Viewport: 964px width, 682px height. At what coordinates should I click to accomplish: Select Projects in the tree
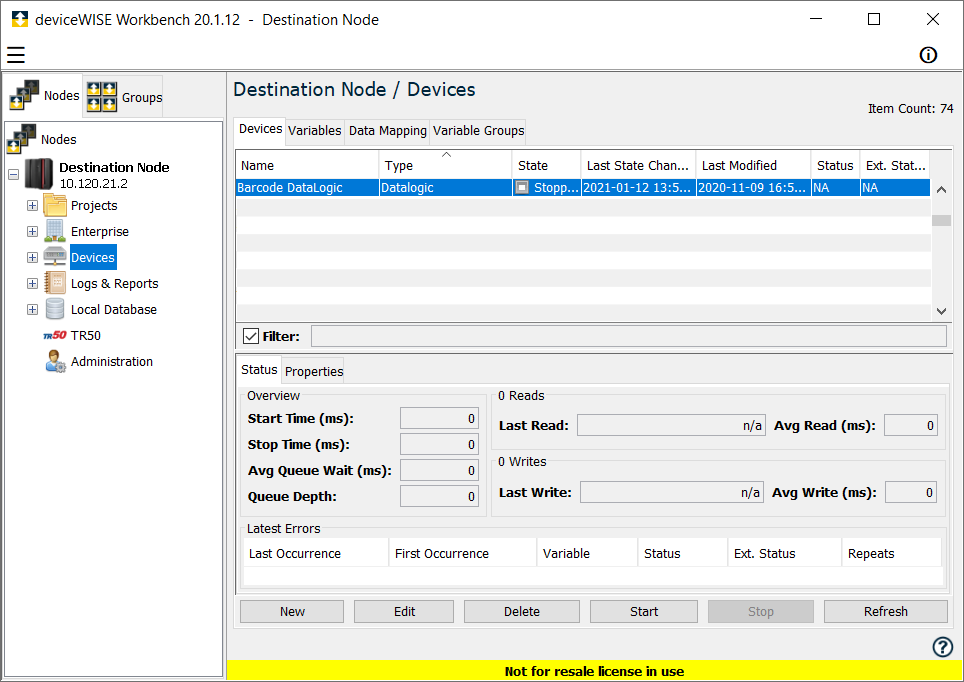pos(93,205)
